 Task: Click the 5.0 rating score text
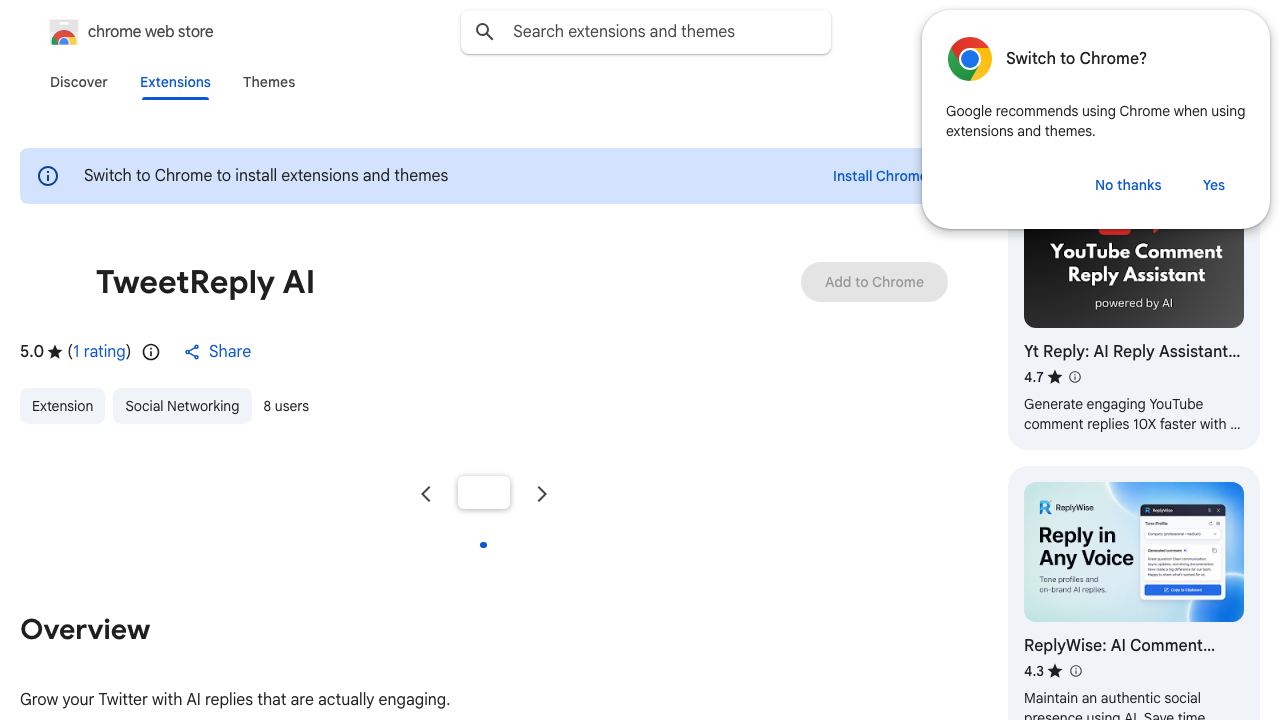click(32, 352)
